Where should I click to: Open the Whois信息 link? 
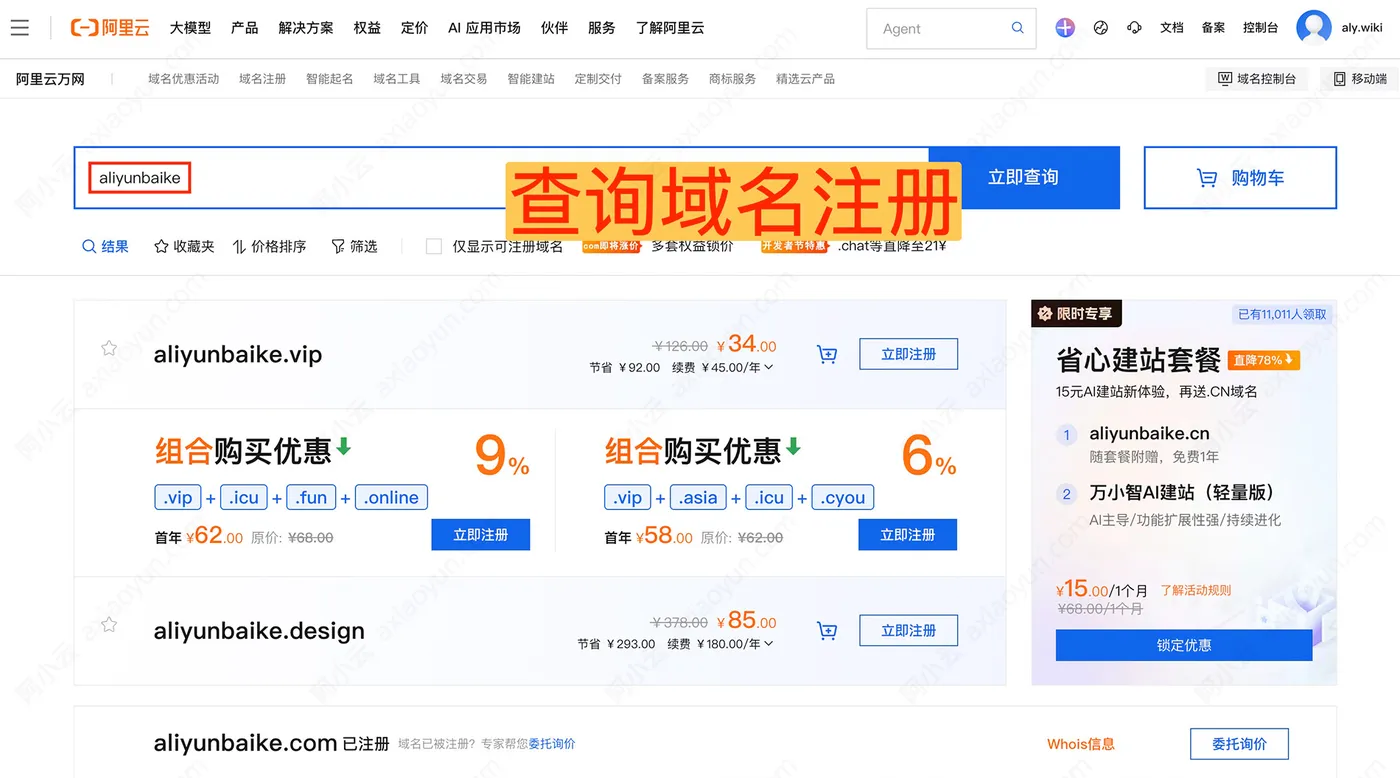[1081, 744]
